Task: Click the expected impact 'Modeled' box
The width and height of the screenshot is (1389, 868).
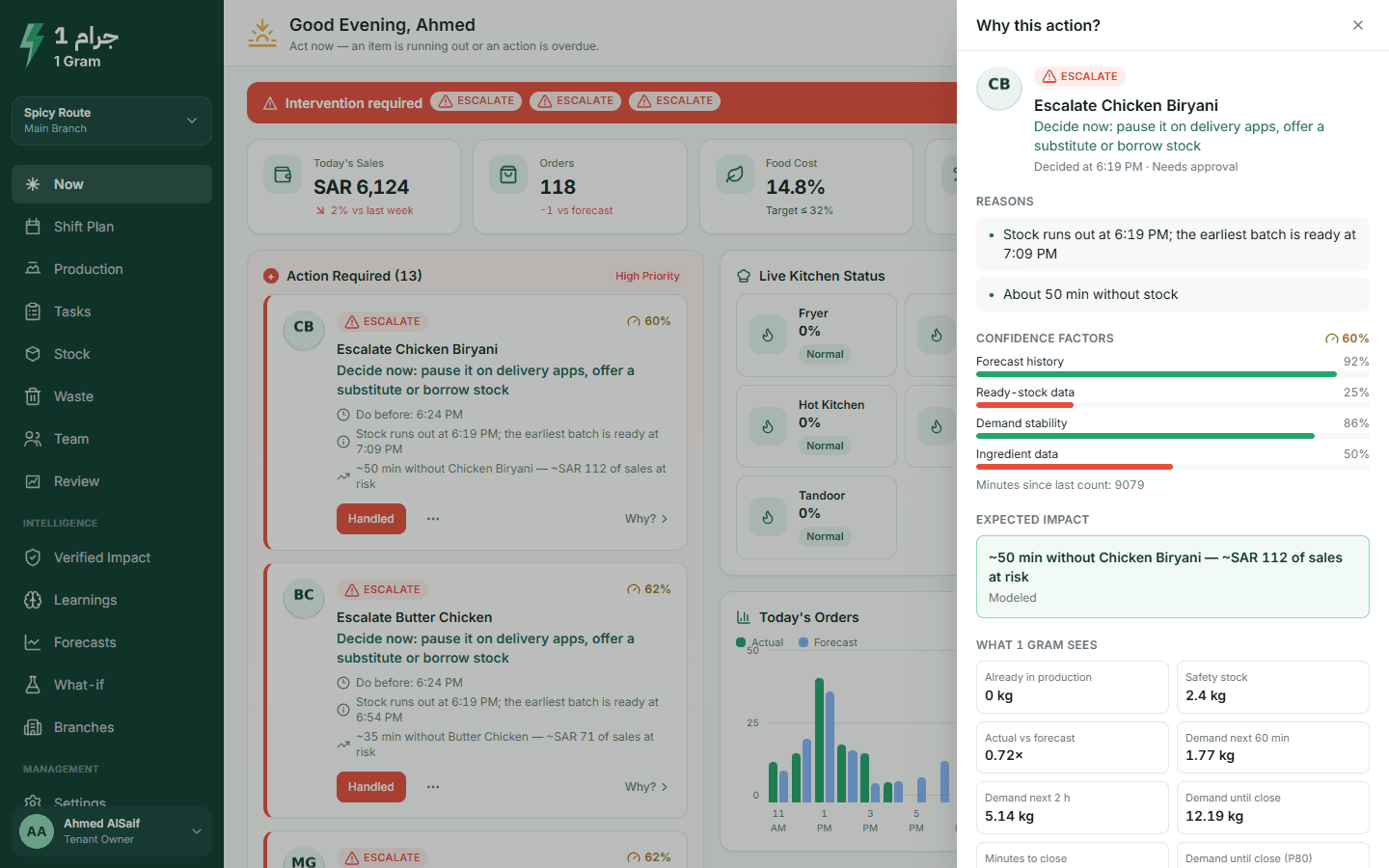Action: coord(1173,577)
